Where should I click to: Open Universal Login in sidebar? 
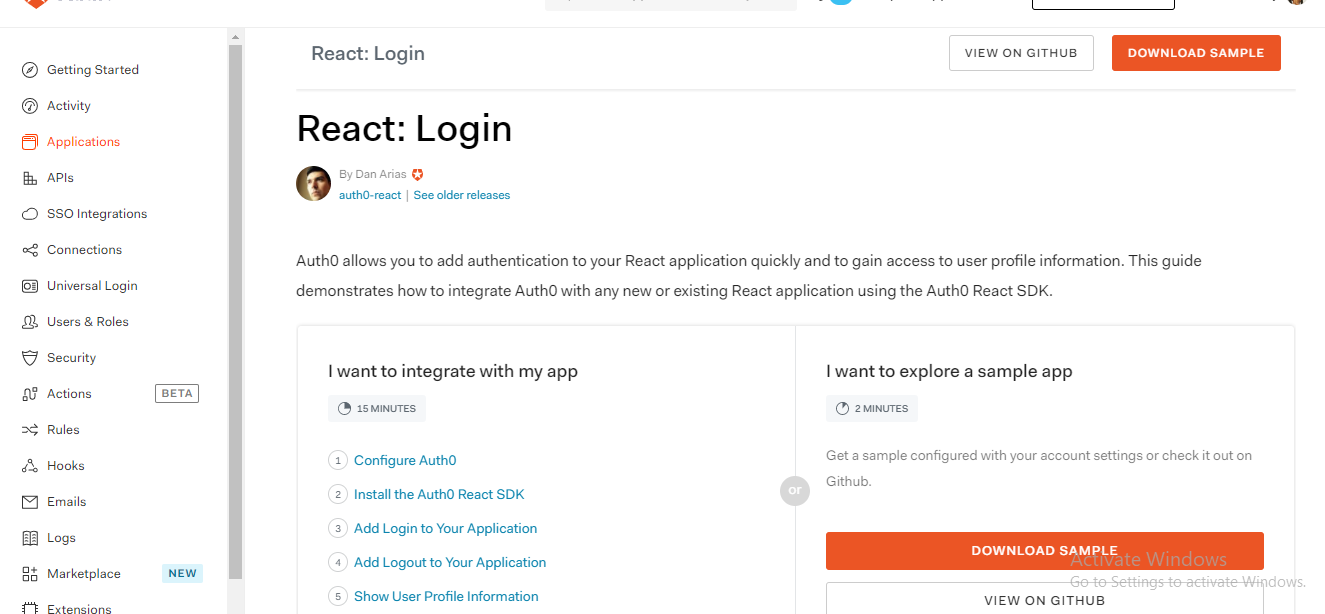pyautogui.click(x=92, y=286)
